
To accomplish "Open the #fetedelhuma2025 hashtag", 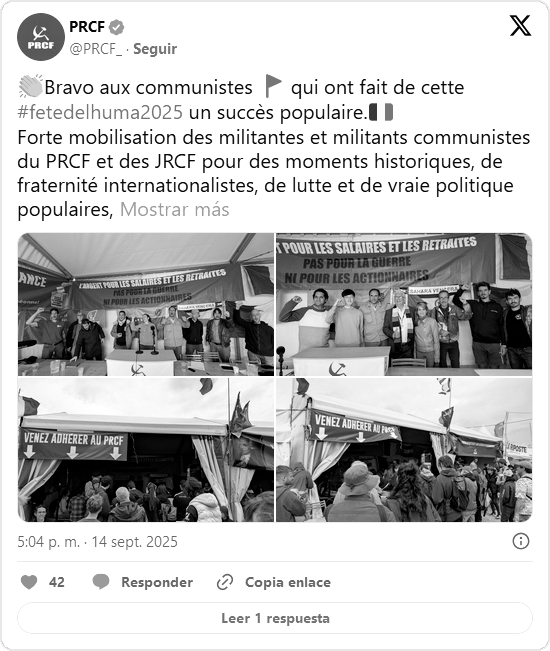I will tap(100, 113).
